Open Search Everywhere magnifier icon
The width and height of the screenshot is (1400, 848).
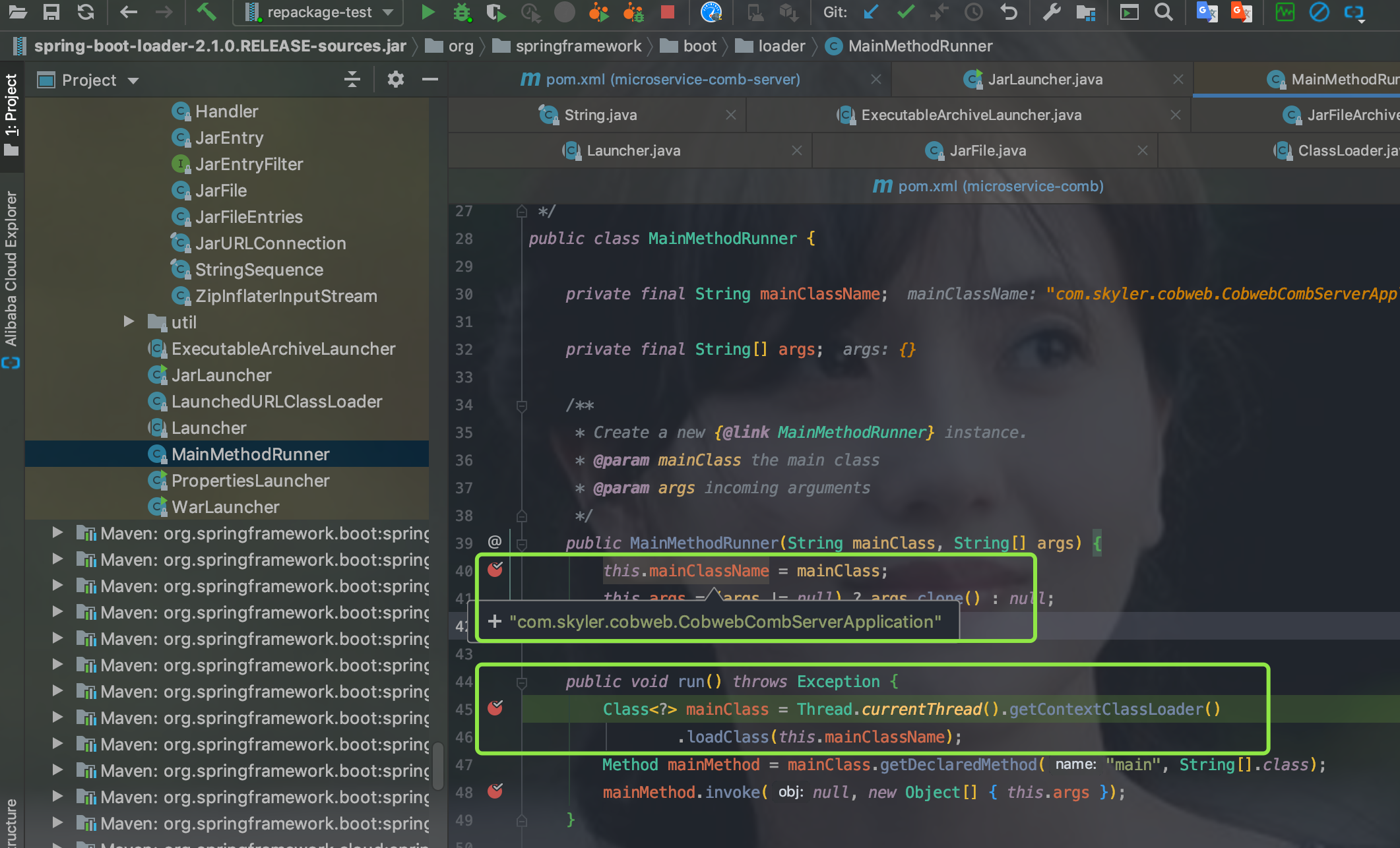(x=1164, y=12)
